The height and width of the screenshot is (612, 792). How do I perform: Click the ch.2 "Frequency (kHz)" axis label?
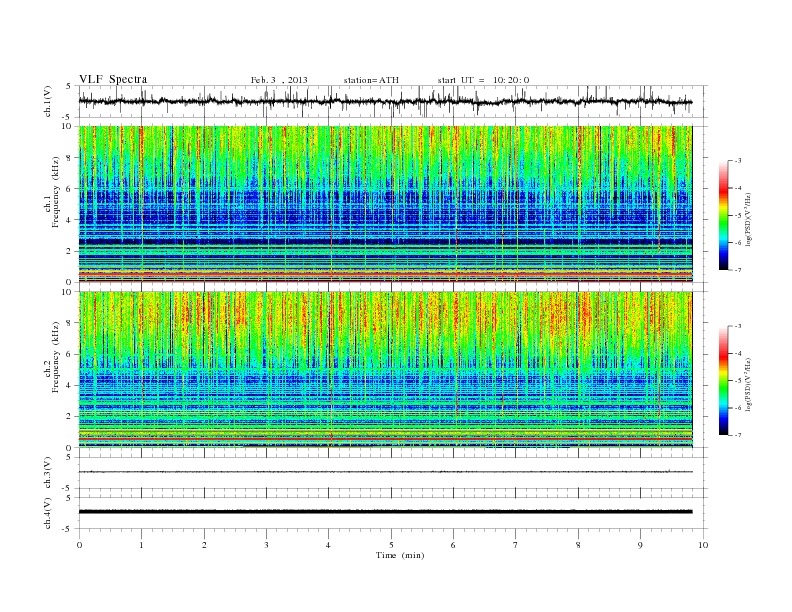click(55, 358)
